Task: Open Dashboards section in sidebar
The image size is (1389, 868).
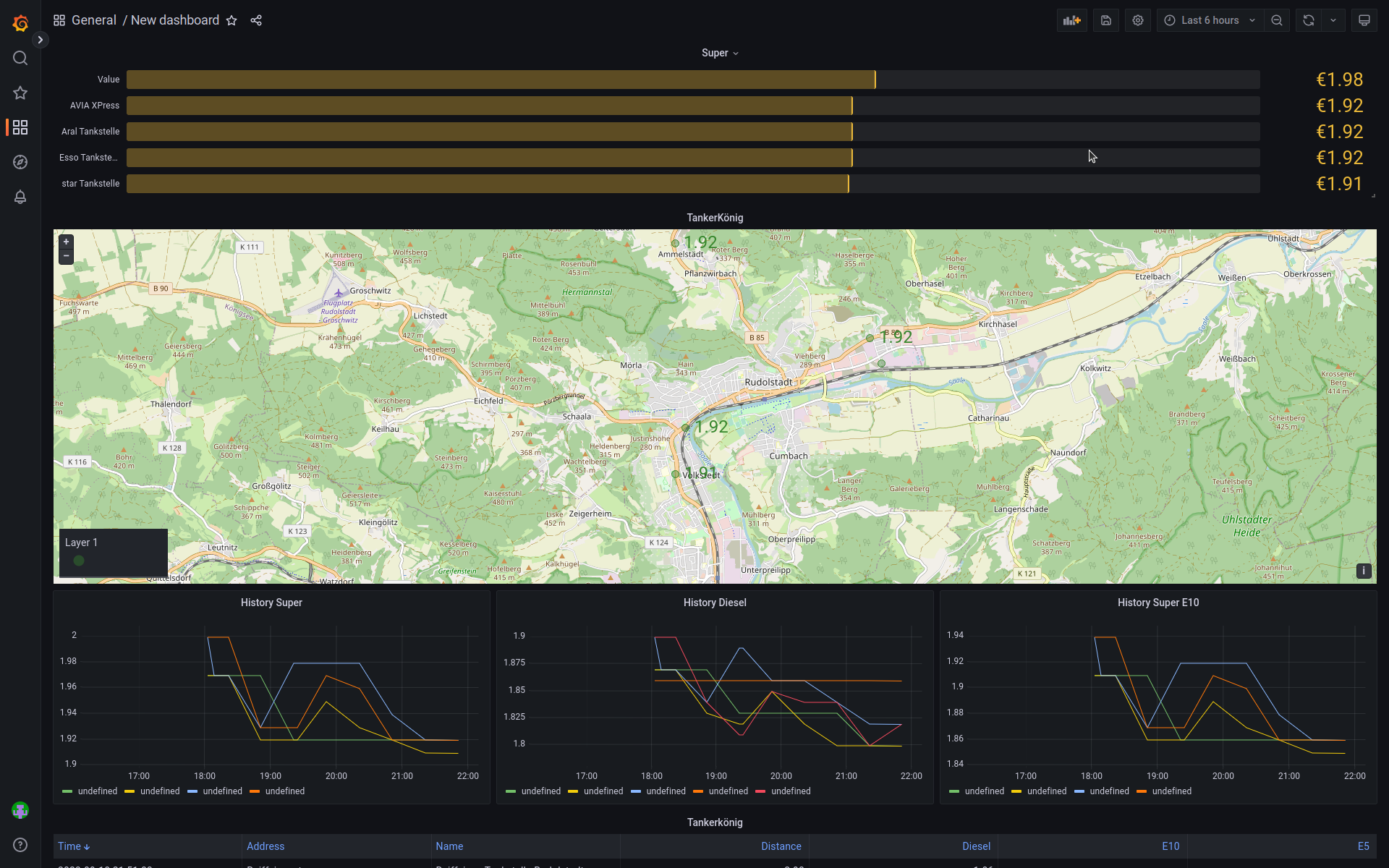Action: pyautogui.click(x=20, y=127)
